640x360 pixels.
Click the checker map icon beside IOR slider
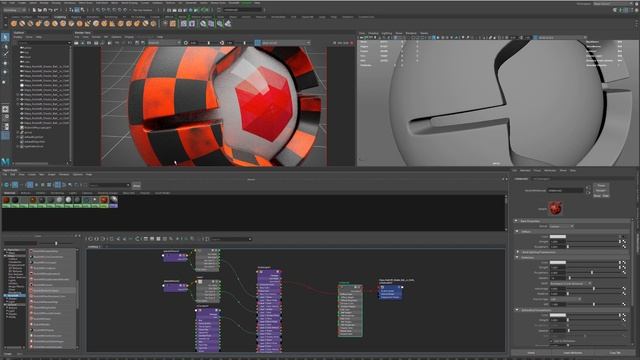point(624,304)
